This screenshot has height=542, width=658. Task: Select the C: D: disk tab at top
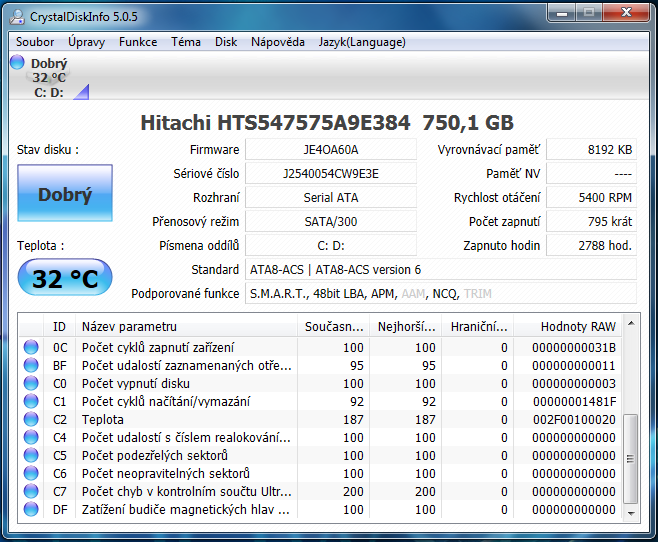tap(48, 92)
